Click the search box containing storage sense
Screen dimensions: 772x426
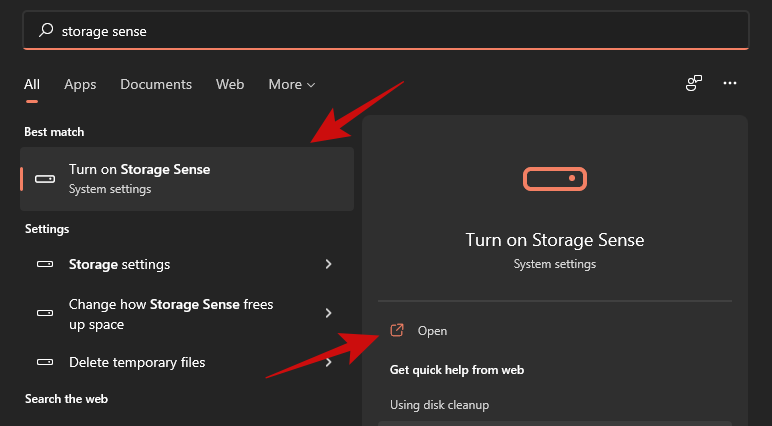(386, 31)
